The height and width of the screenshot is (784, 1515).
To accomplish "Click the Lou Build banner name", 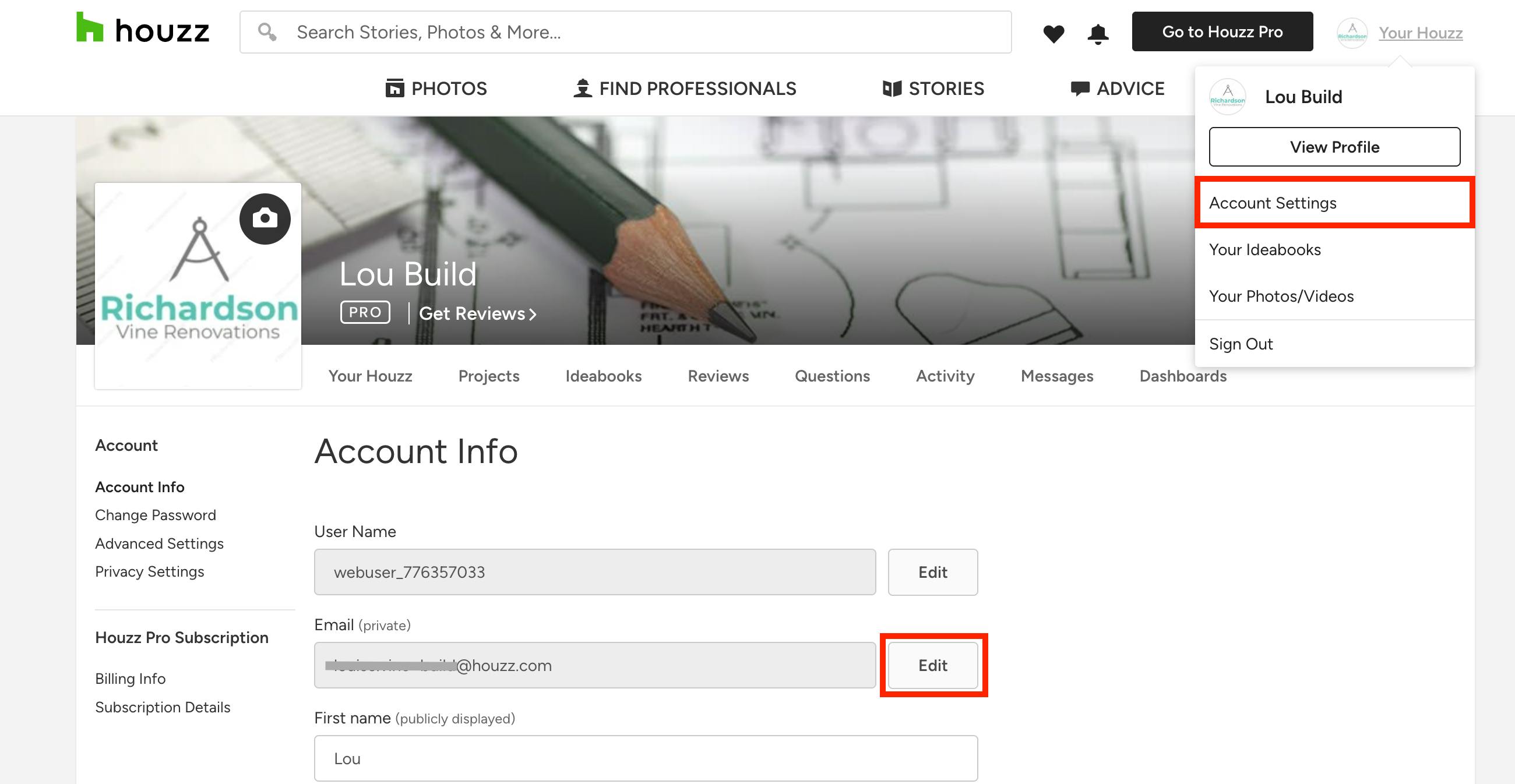I will pos(408,274).
